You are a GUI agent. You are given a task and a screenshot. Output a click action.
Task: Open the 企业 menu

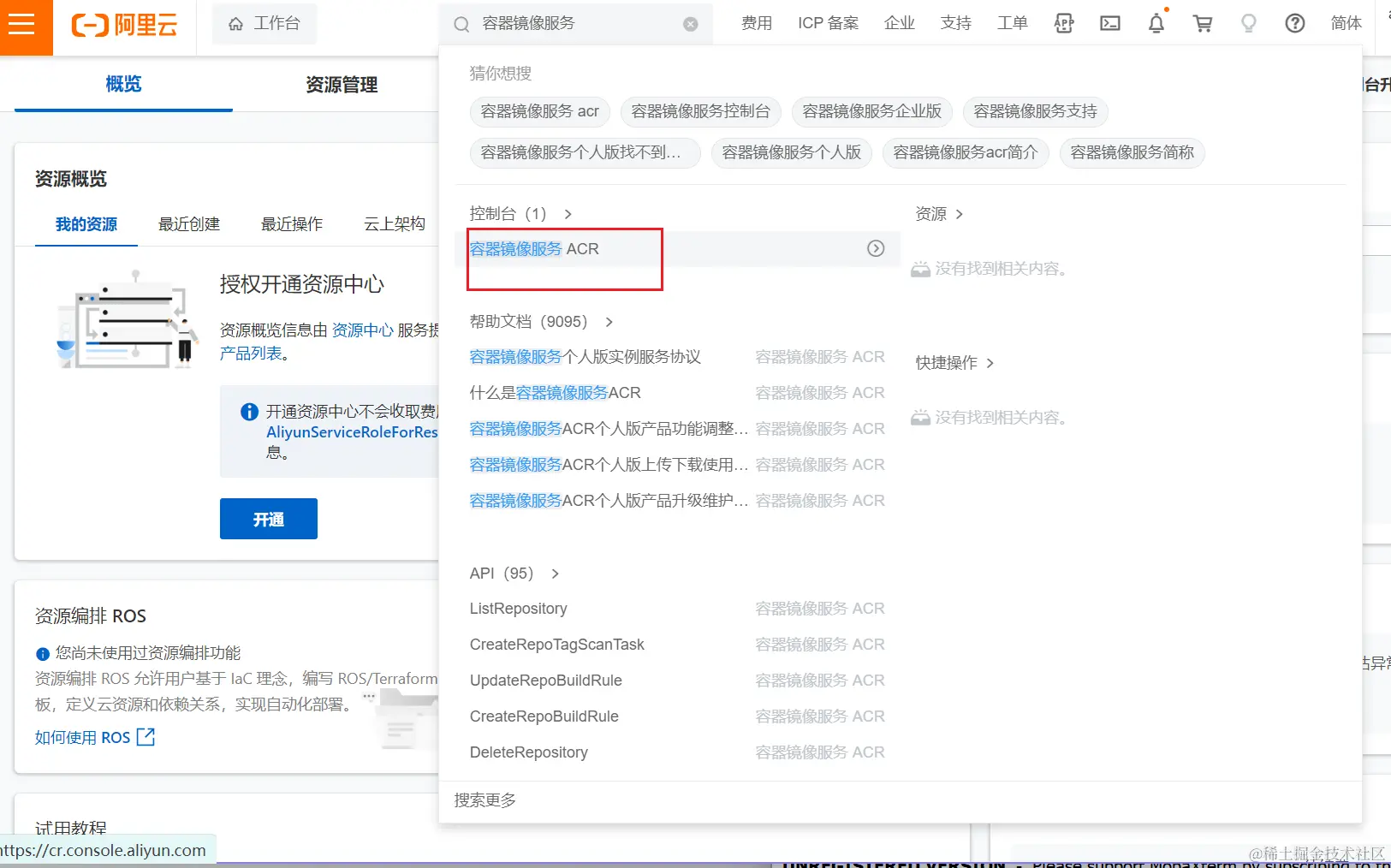click(900, 23)
